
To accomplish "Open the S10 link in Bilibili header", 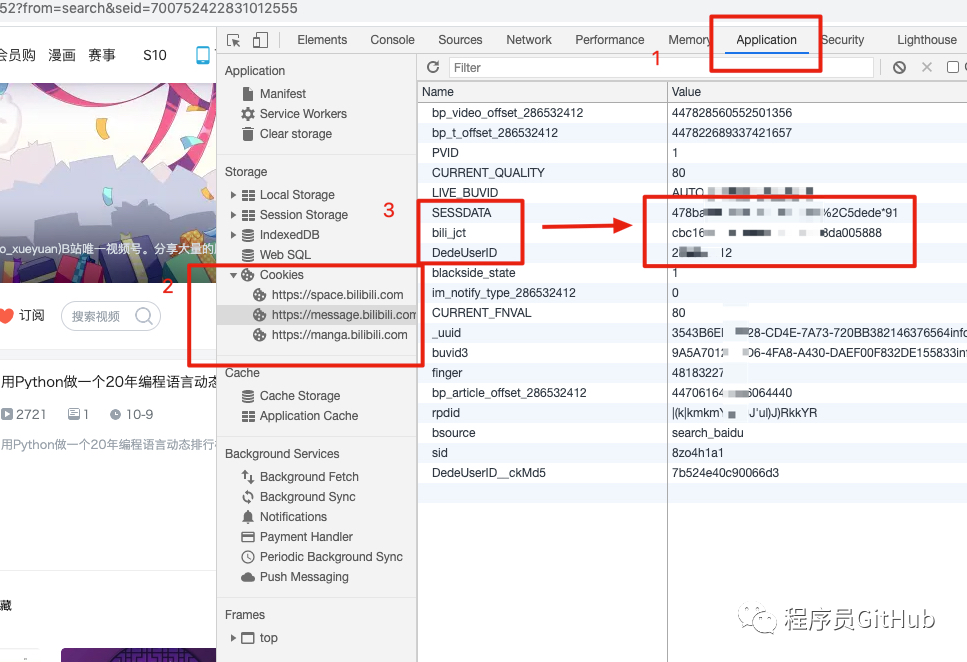I will (155, 56).
